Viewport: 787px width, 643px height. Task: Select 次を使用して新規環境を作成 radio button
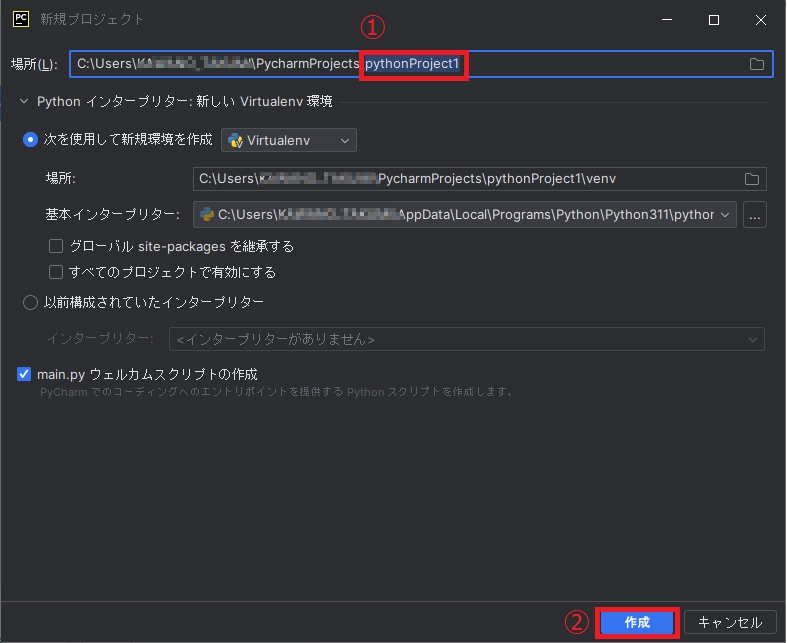coord(30,141)
